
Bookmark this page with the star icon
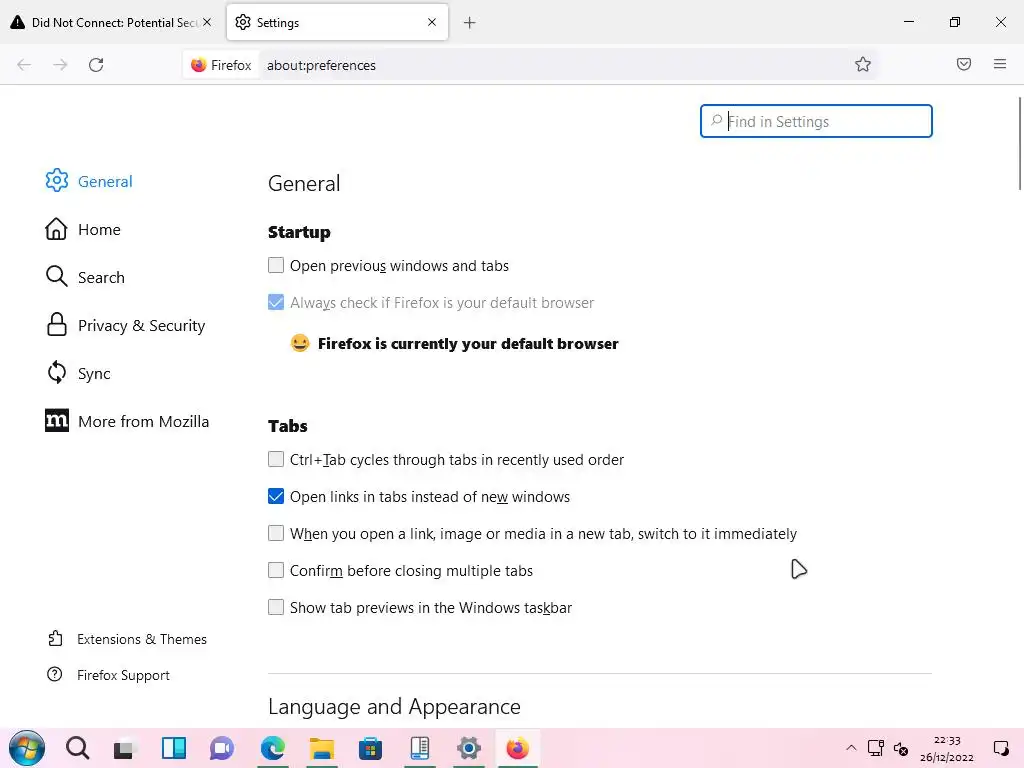[863, 64]
